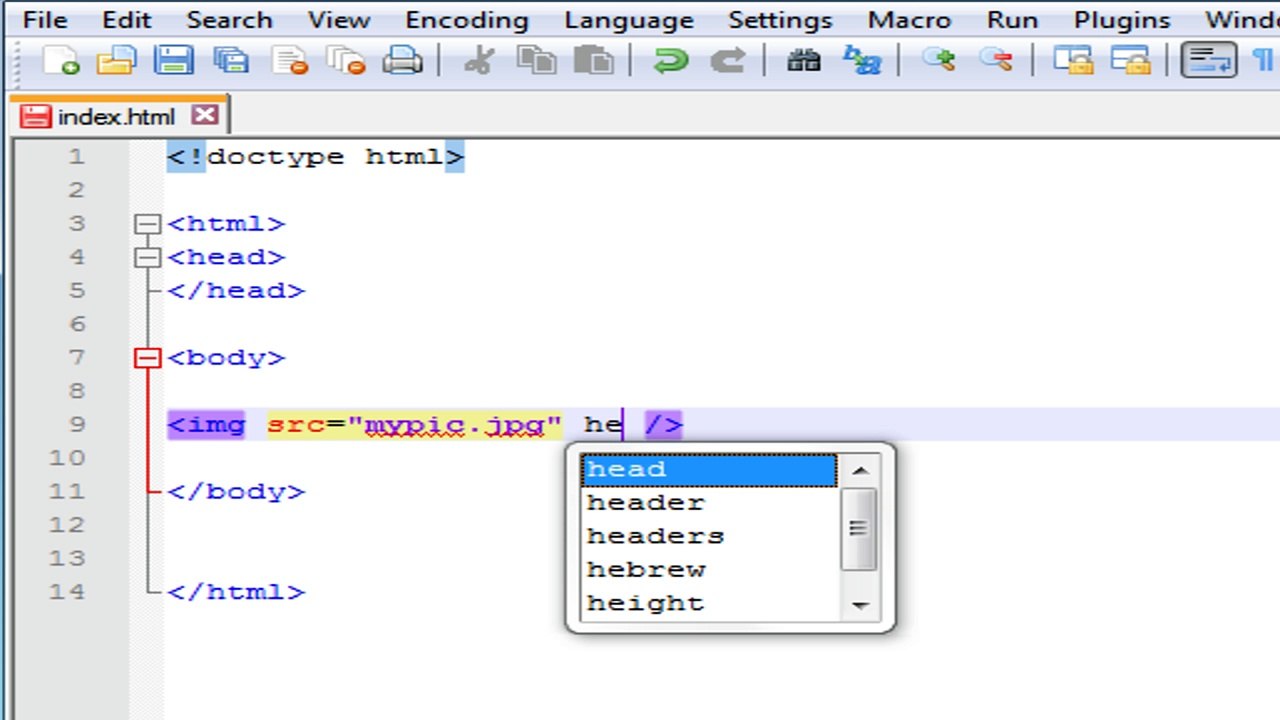Choose 'head' in the autocomplete list
Viewport: 1280px width, 720px height.
click(x=708, y=470)
